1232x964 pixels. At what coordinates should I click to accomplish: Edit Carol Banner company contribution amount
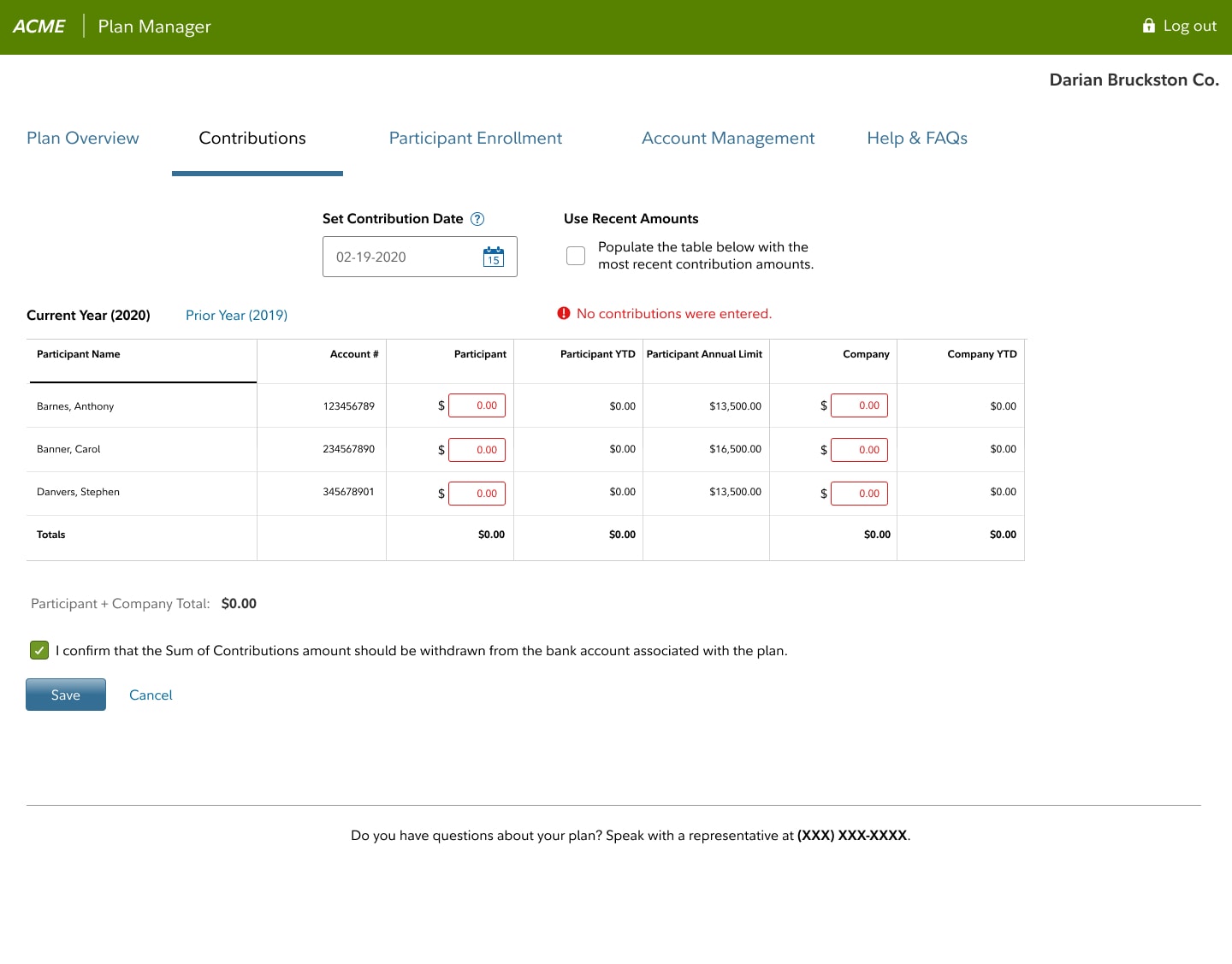click(859, 450)
